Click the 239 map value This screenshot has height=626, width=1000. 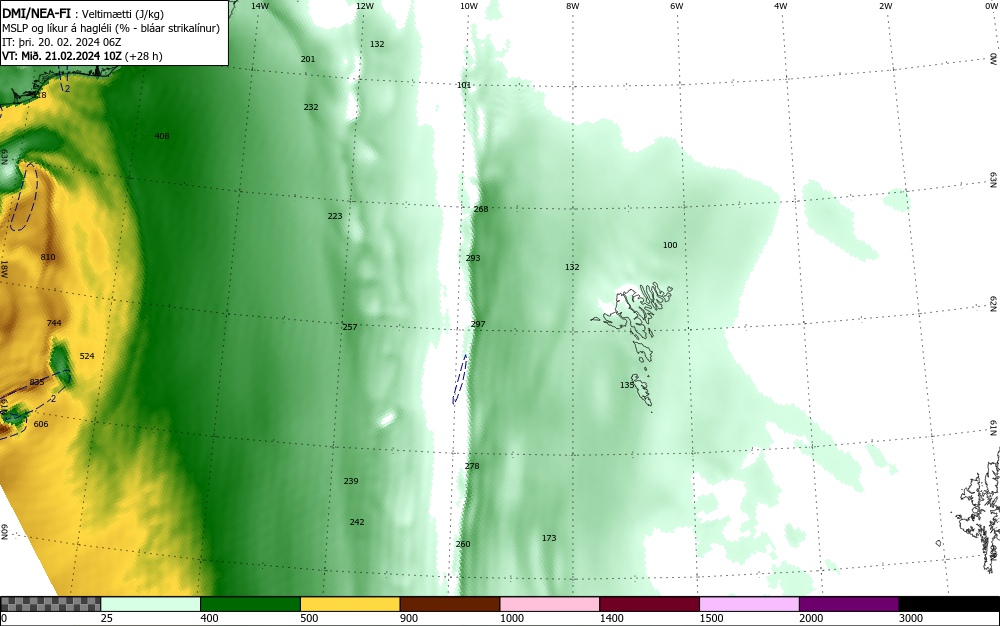coord(351,481)
